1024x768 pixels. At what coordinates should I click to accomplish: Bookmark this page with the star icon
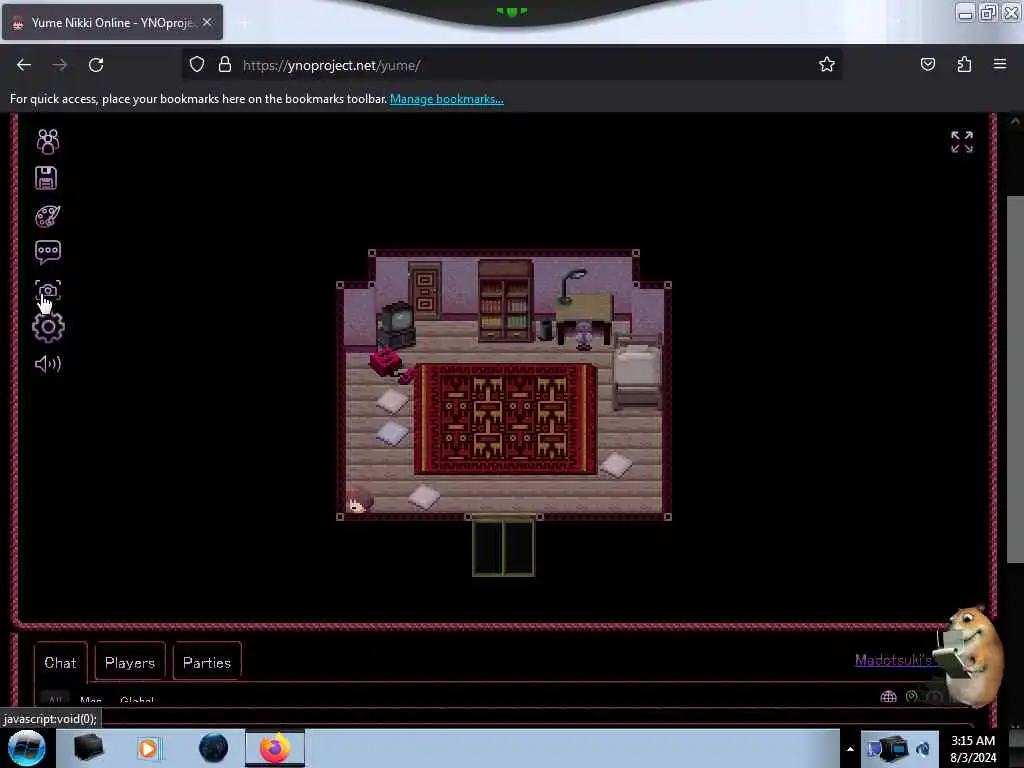[x=827, y=64]
